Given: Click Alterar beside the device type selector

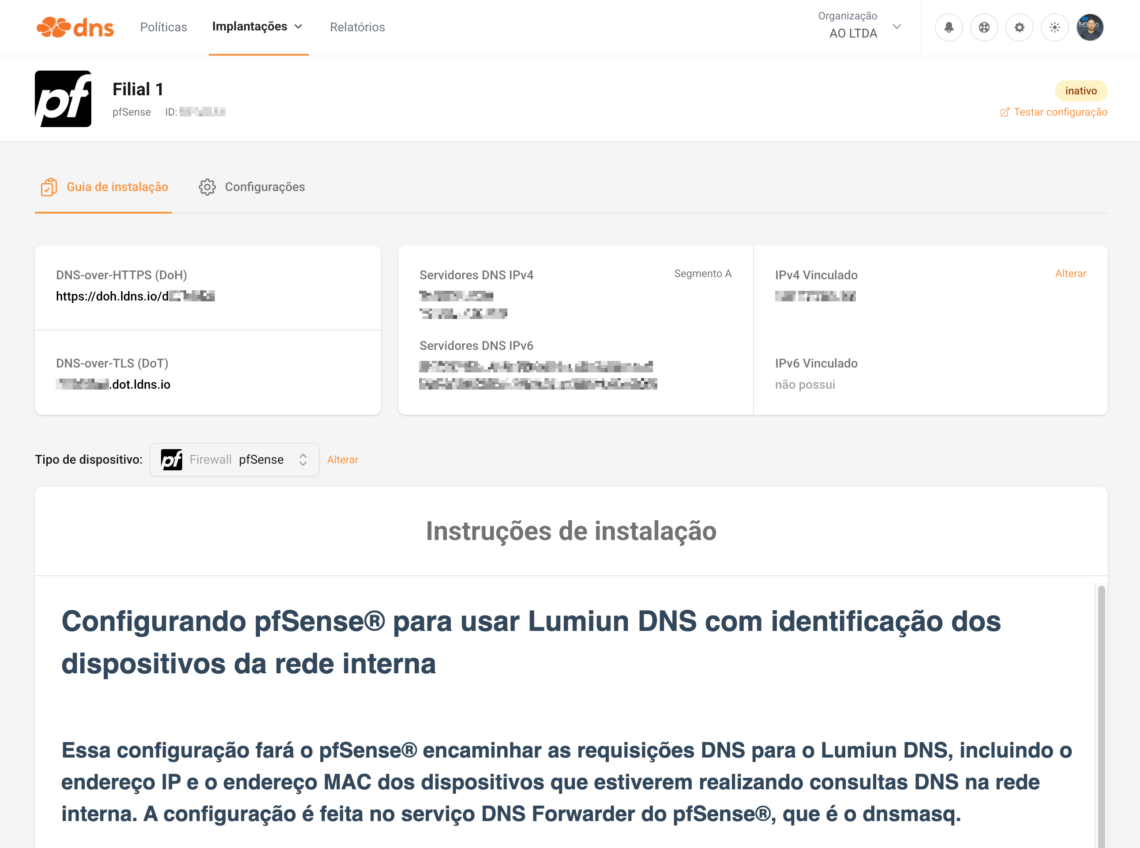Looking at the screenshot, I should click(342, 459).
